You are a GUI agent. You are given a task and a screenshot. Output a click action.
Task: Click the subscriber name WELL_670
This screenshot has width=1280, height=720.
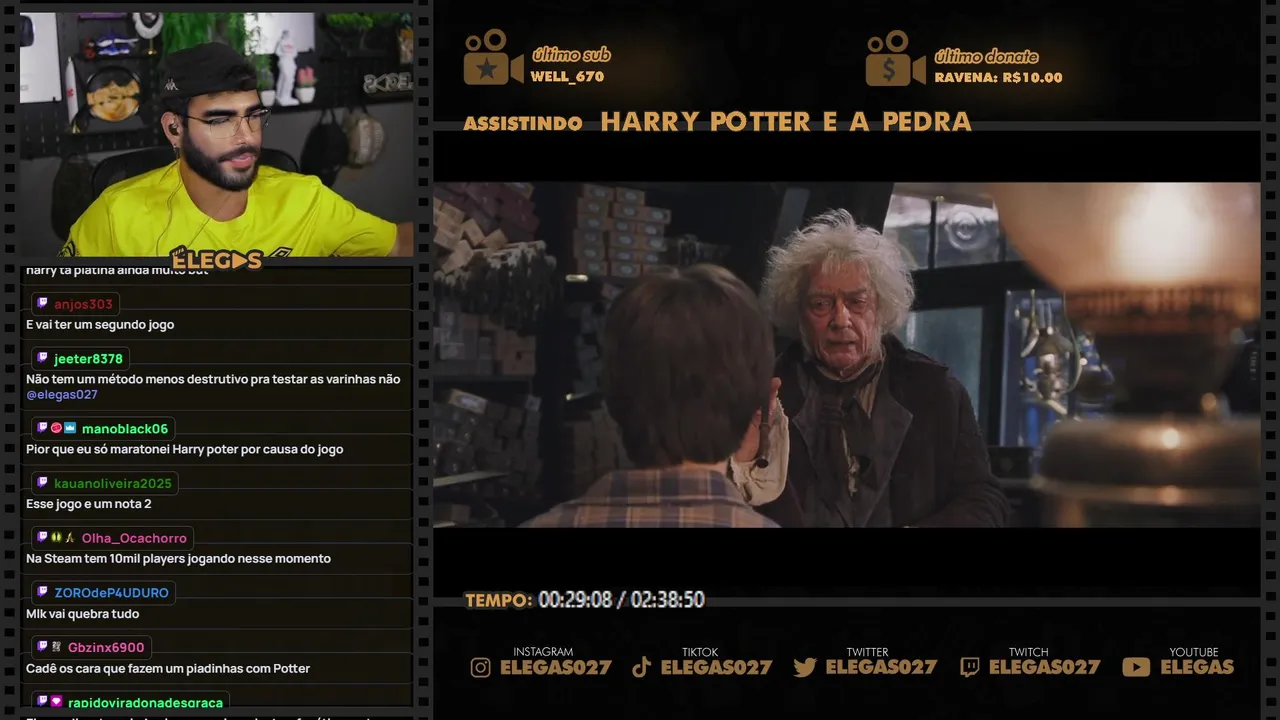point(567,77)
